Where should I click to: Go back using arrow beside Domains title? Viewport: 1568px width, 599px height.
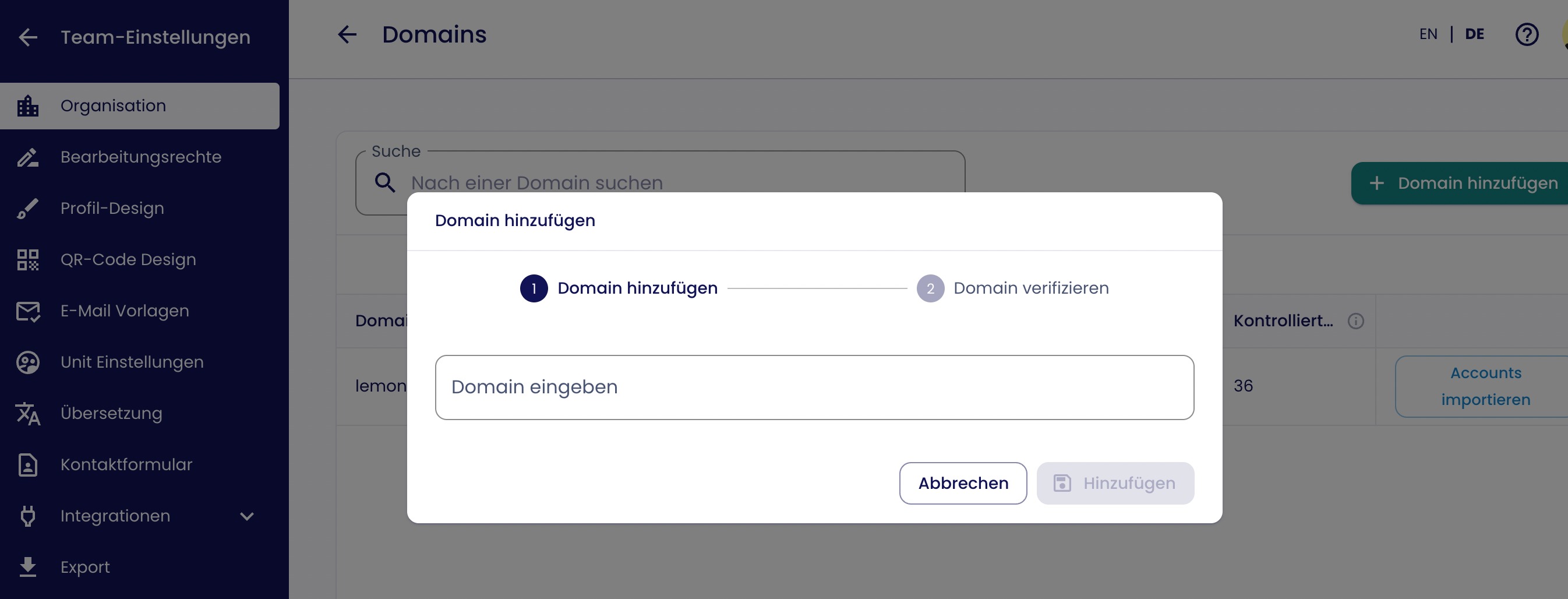click(348, 35)
